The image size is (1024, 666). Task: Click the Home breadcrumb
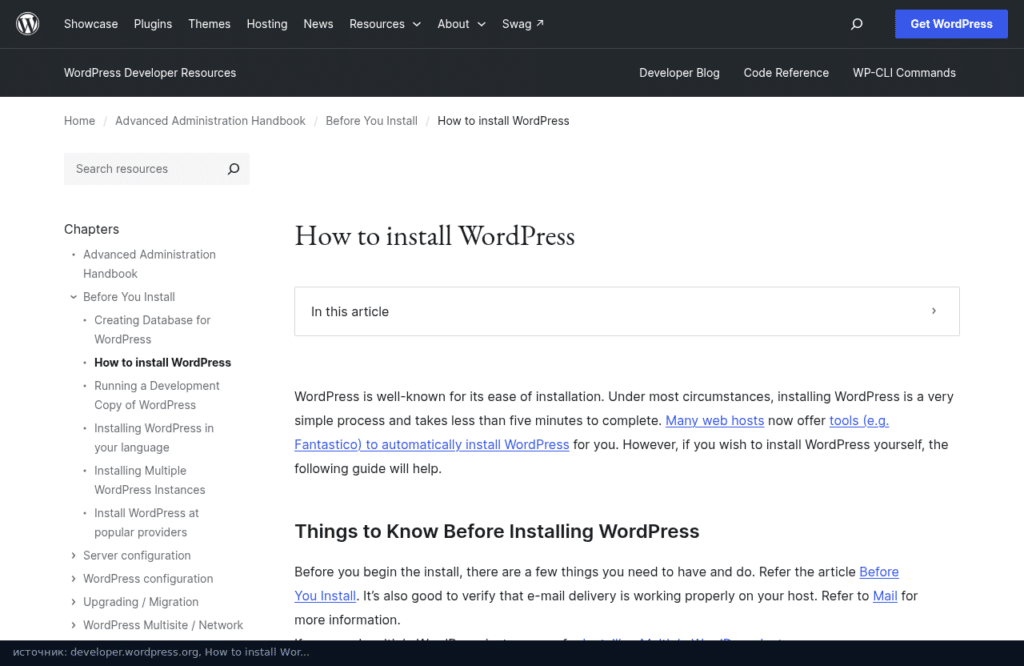coord(79,121)
